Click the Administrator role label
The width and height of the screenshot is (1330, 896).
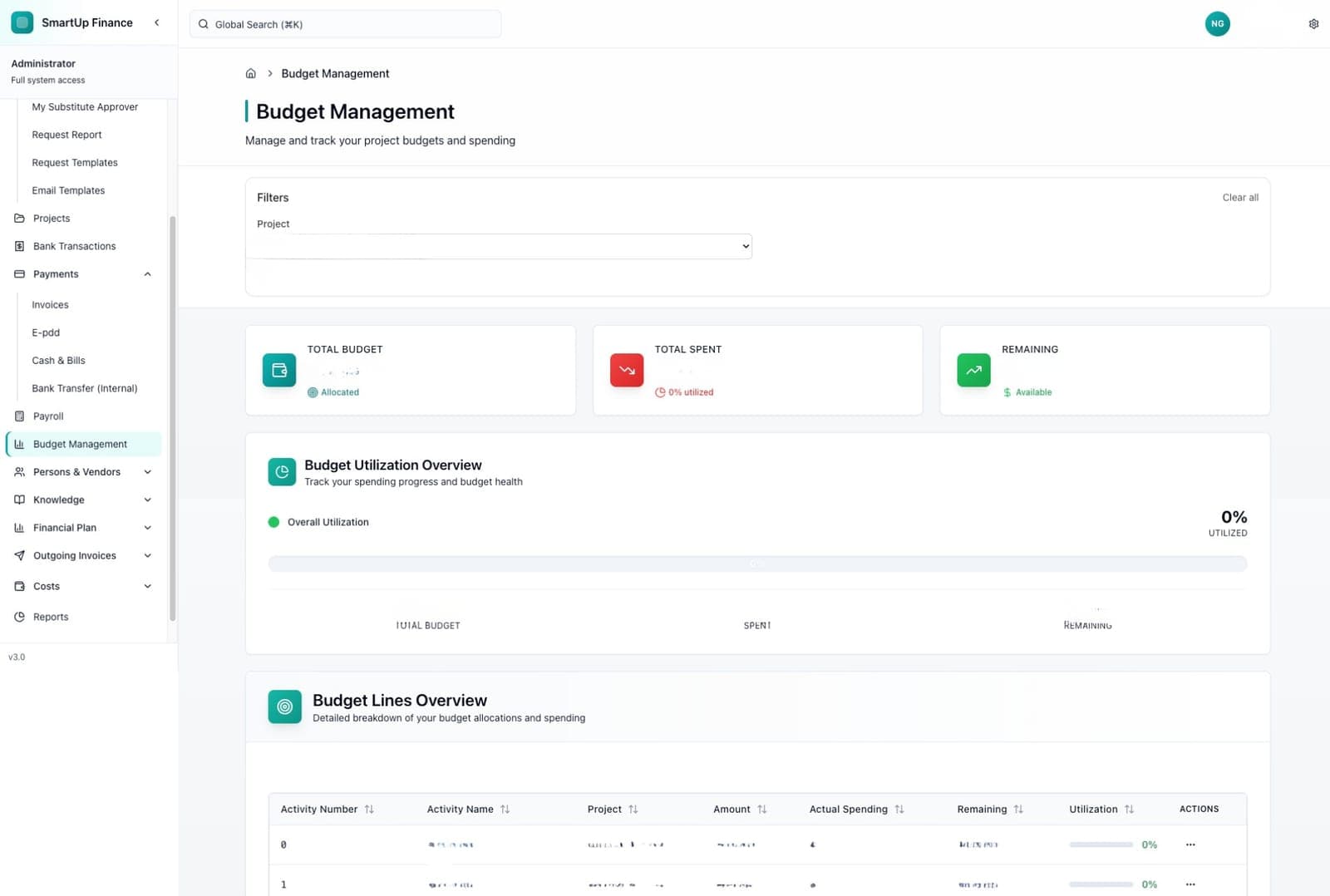(x=43, y=63)
